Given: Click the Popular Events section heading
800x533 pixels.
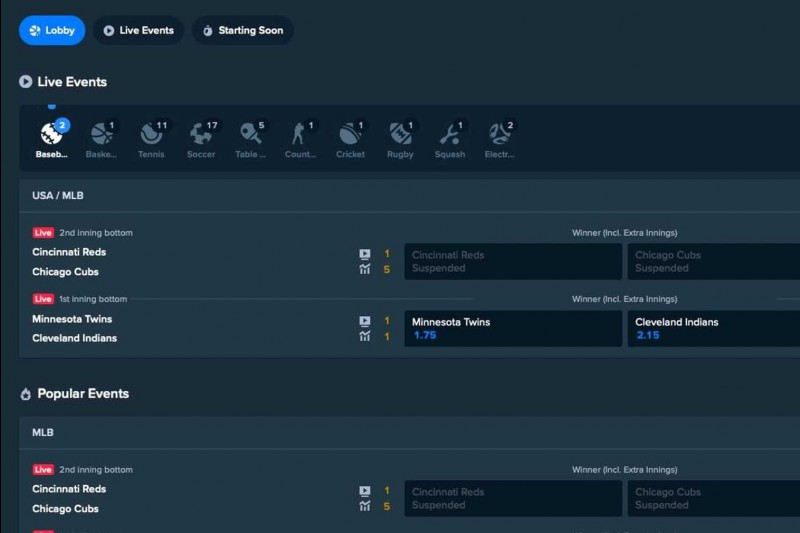Looking at the screenshot, I should click(x=83, y=394).
